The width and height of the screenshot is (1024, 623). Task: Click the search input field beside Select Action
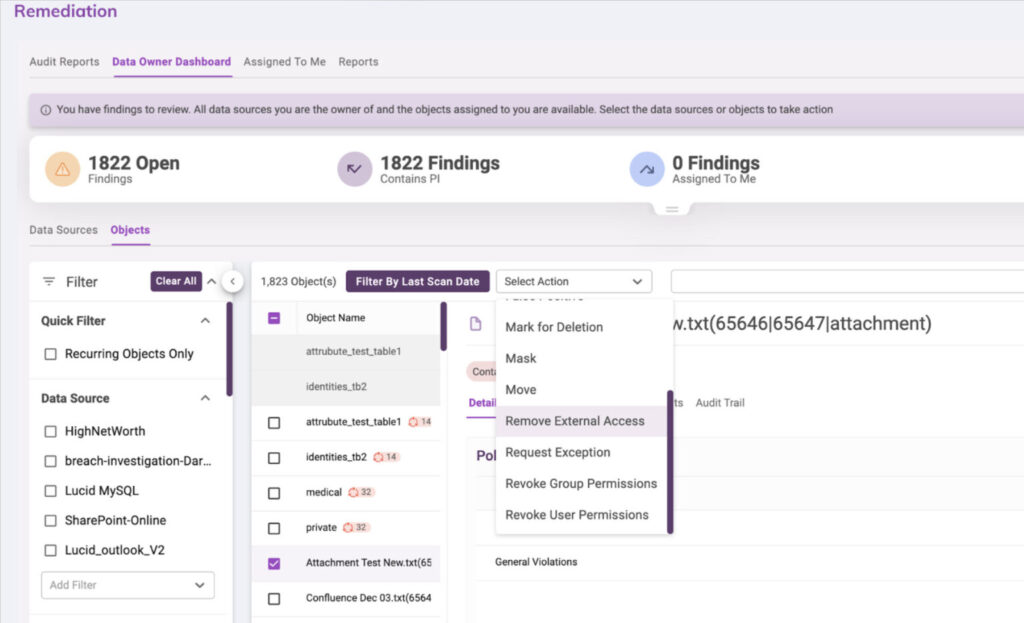847,281
